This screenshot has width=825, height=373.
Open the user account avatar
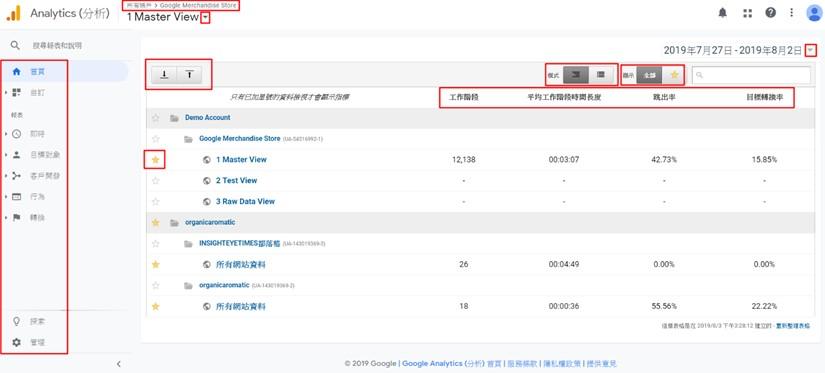[x=813, y=13]
